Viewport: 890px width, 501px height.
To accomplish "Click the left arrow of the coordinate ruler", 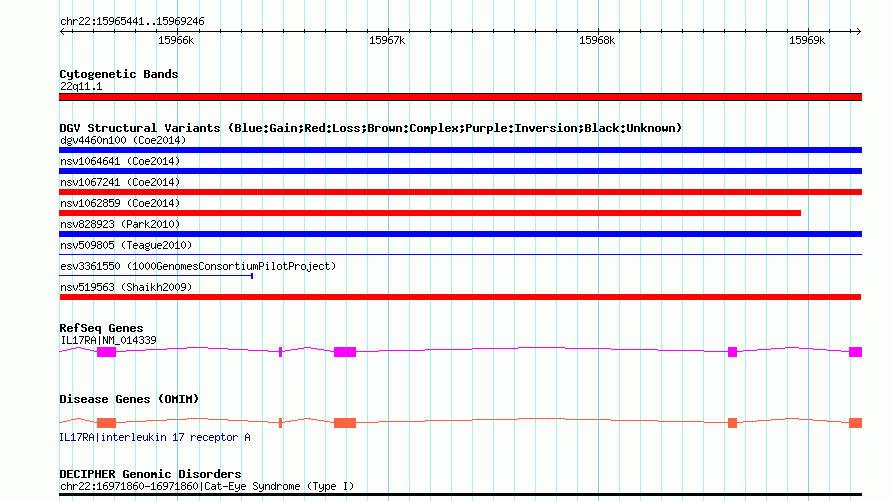I will click(62, 31).
